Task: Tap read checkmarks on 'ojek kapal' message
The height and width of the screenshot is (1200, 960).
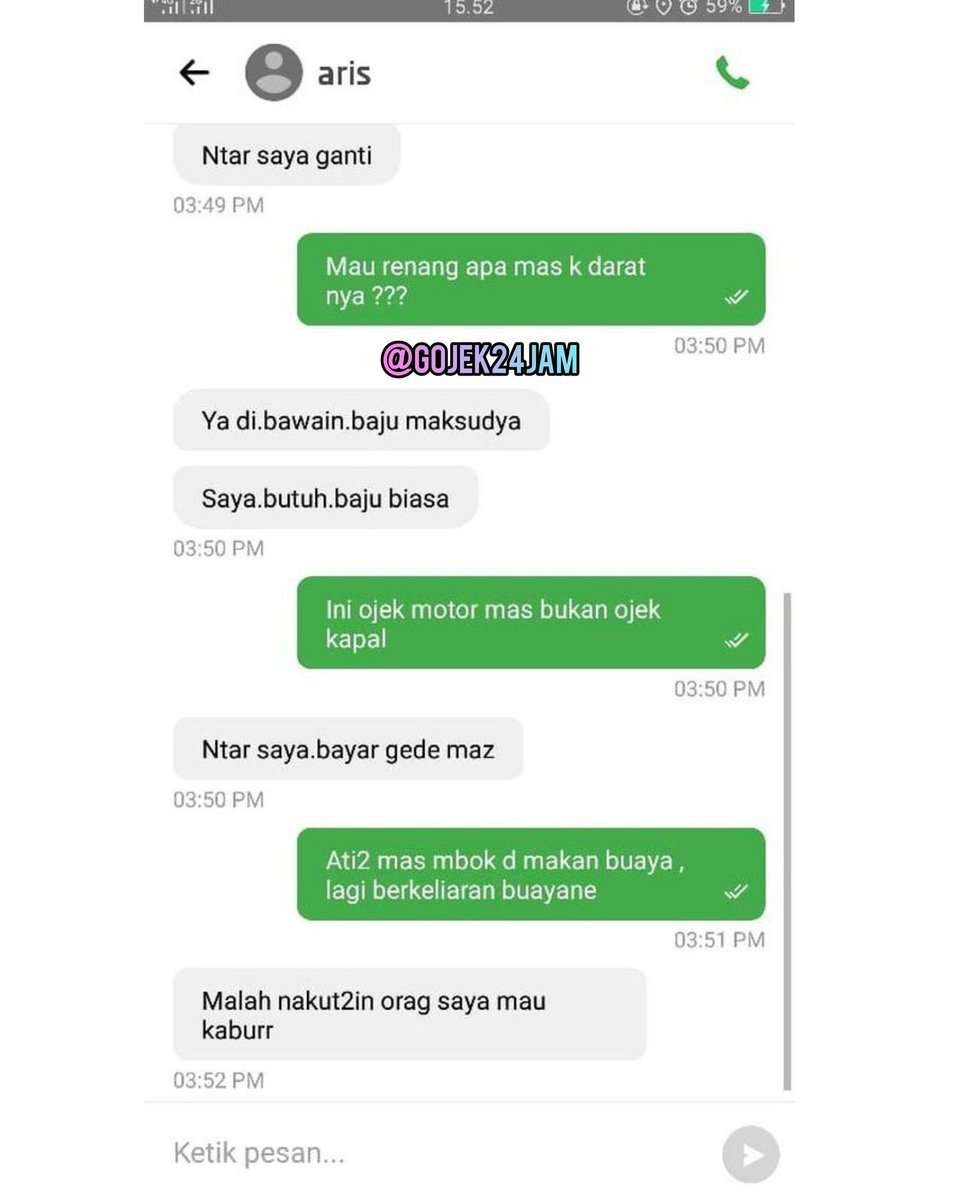Action: [x=737, y=640]
